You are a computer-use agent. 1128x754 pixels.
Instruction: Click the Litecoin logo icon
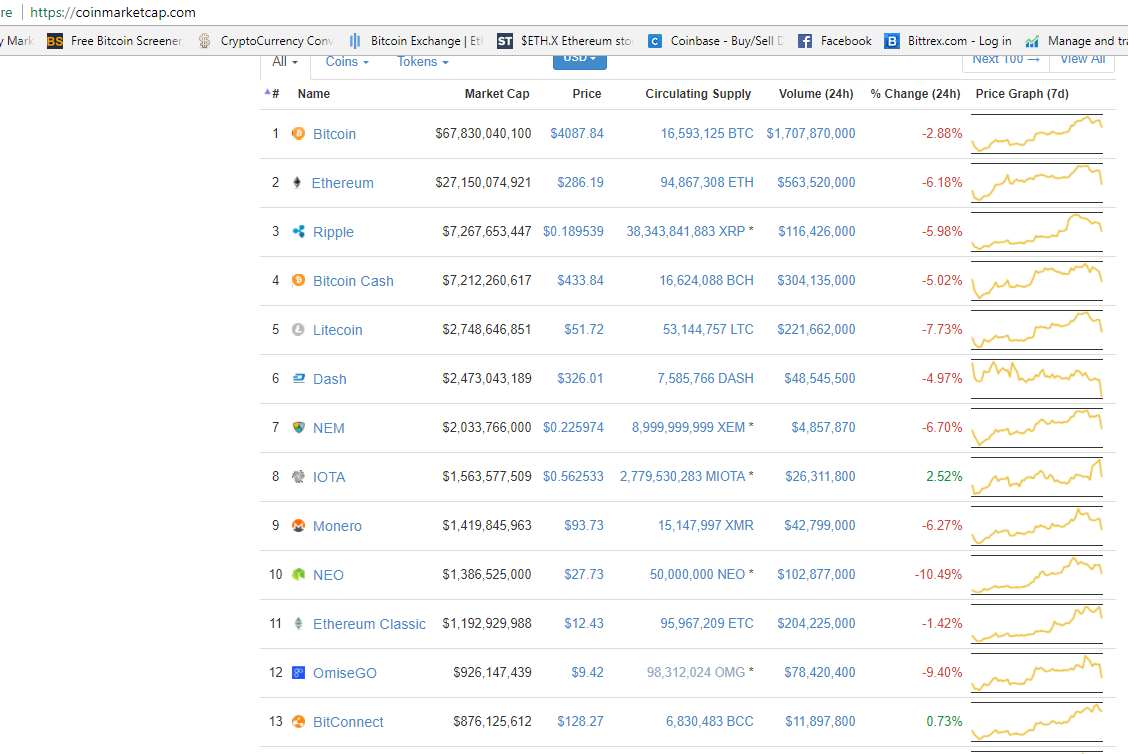[x=298, y=329]
